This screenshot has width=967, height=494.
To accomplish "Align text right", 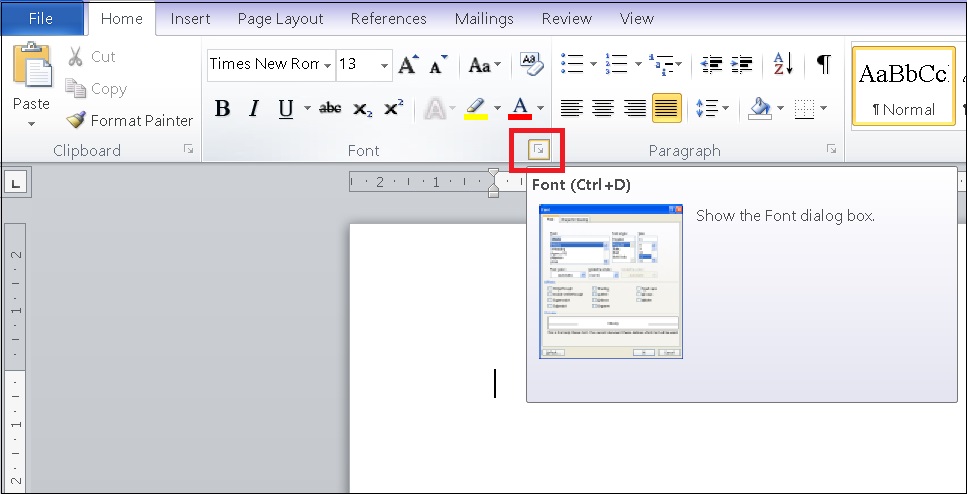I will pyautogui.click(x=635, y=109).
